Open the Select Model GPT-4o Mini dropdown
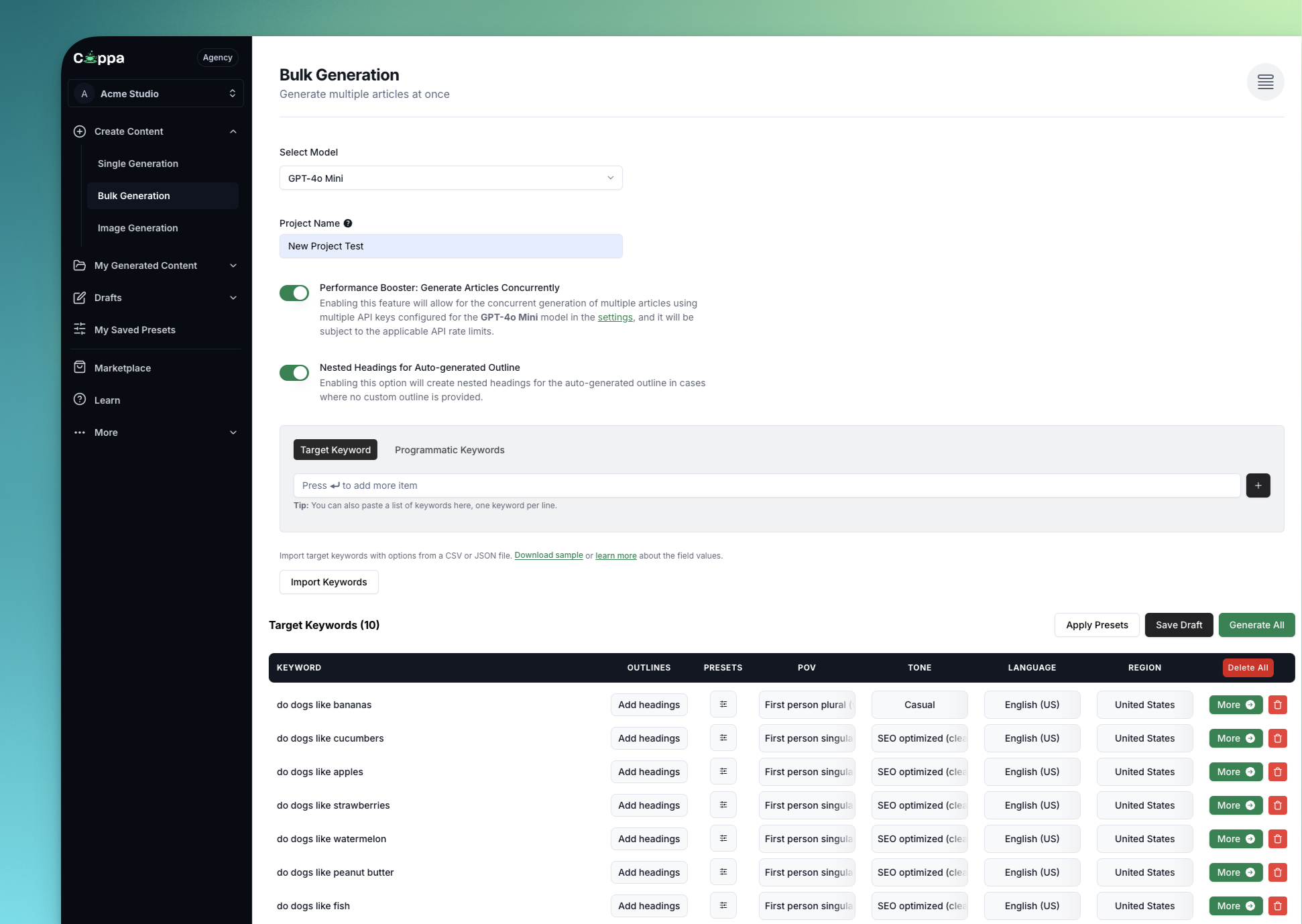Image resolution: width=1302 pixels, height=924 pixels. [451, 178]
